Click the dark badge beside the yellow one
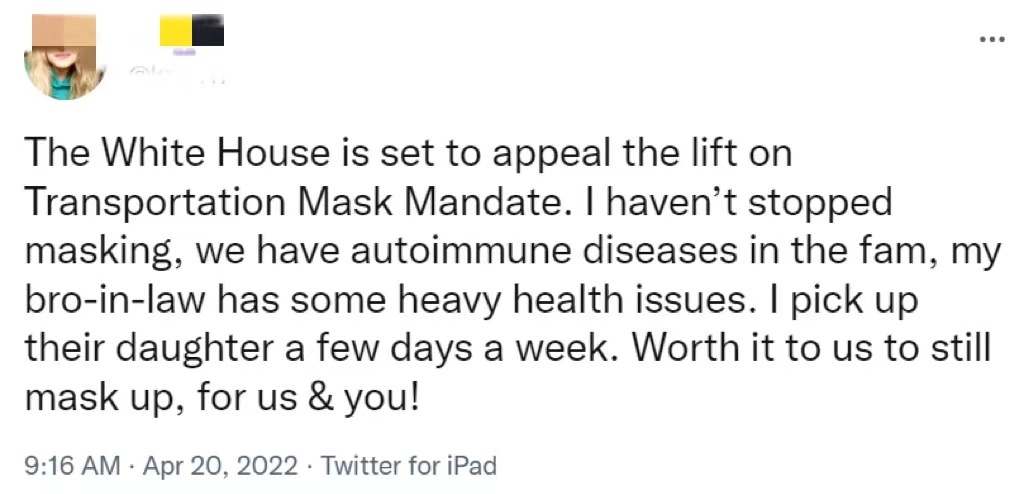Image resolution: width=1024 pixels, height=494 pixels. (209, 30)
